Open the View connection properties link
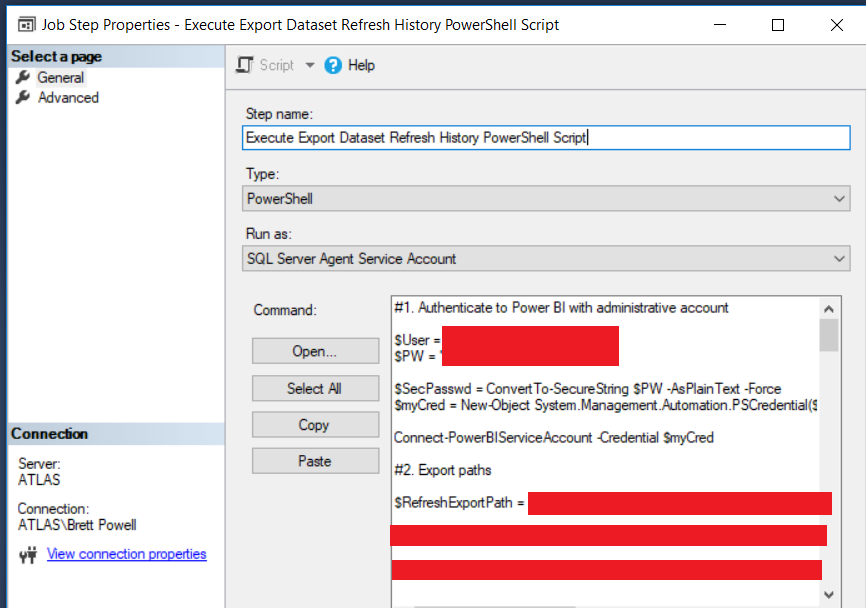The height and width of the screenshot is (608, 866). (126, 554)
